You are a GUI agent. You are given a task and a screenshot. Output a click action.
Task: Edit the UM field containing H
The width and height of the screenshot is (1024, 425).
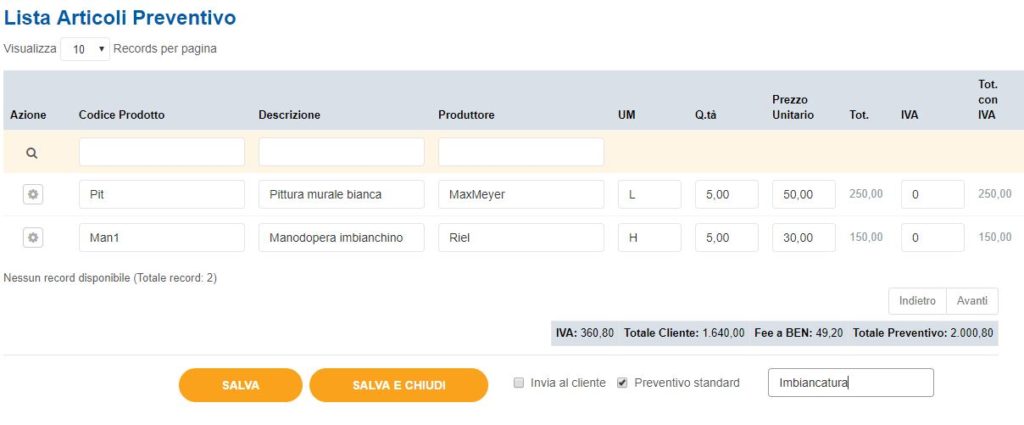648,237
